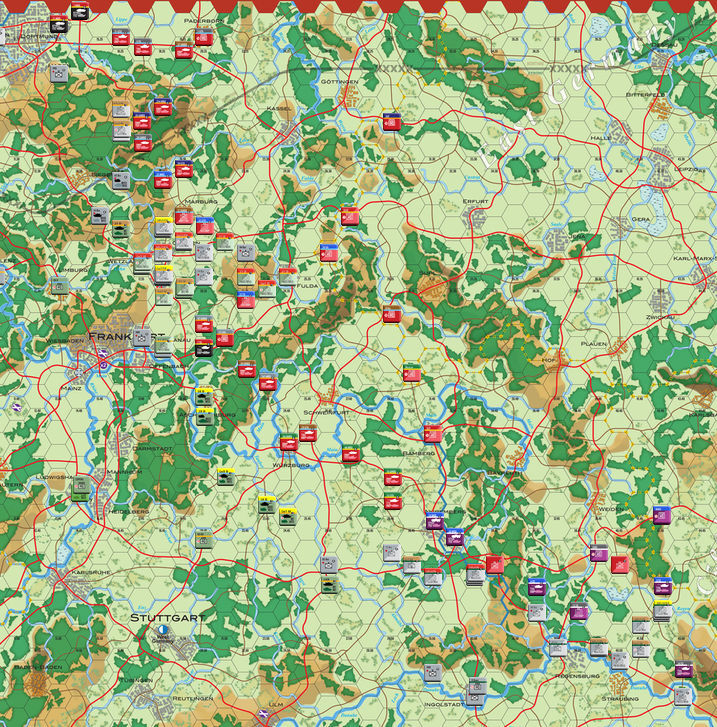Click the Plauen city label
Screen dimensions: 717x727
594,344
